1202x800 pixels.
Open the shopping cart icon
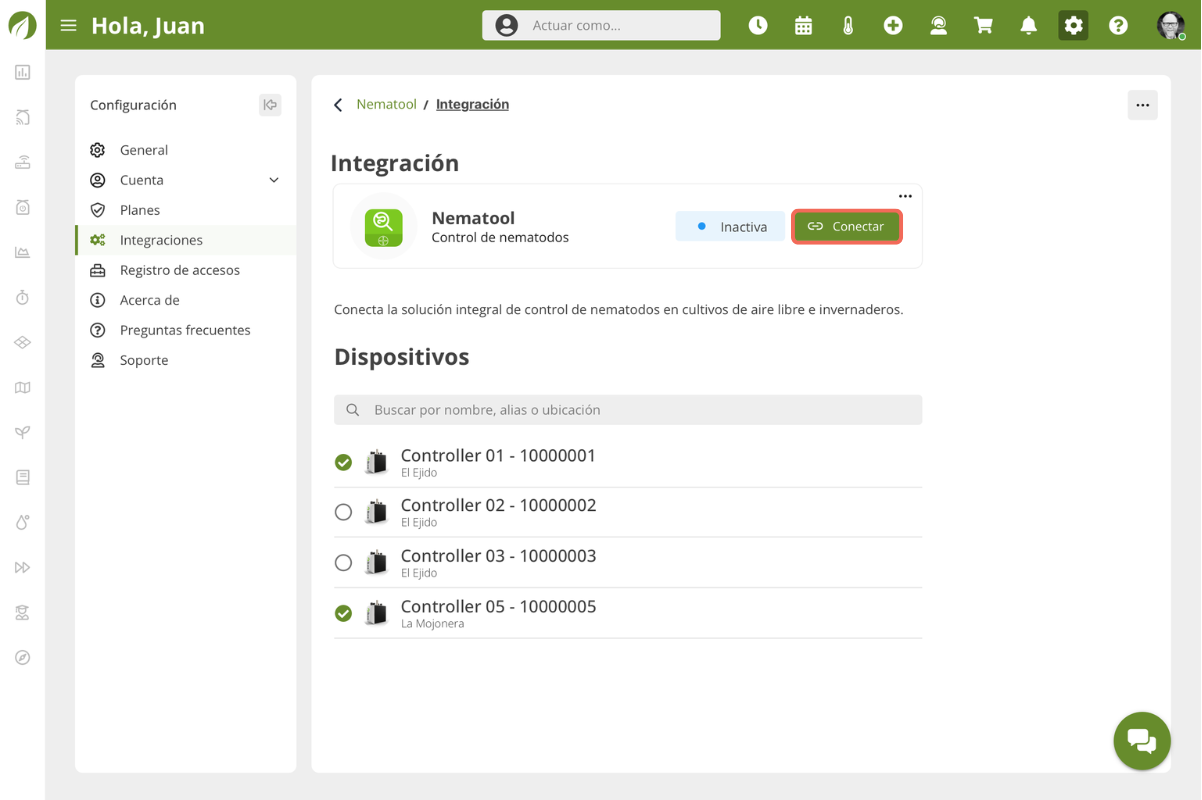coord(983,25)
